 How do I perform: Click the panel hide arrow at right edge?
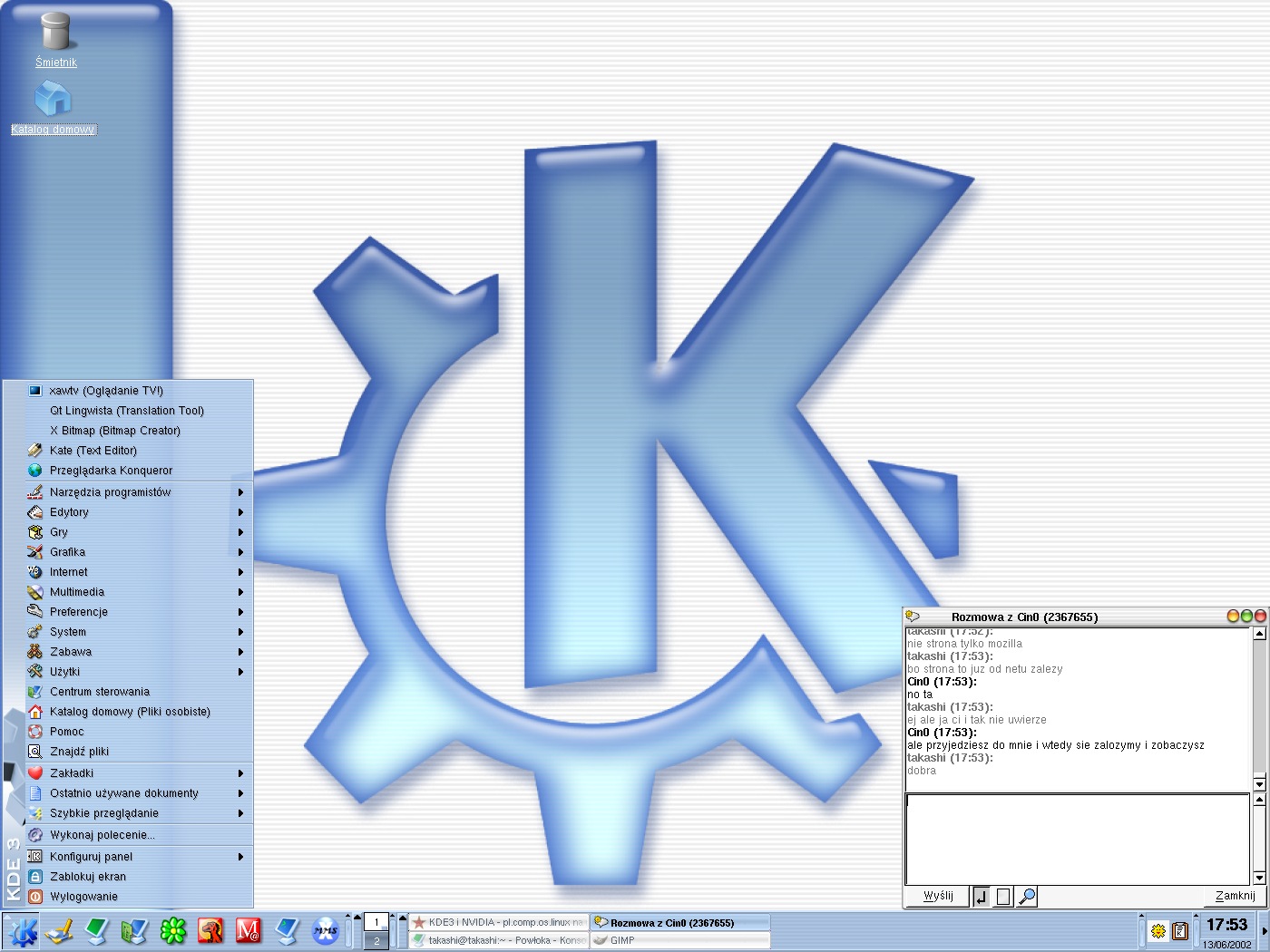(1265, 931)
